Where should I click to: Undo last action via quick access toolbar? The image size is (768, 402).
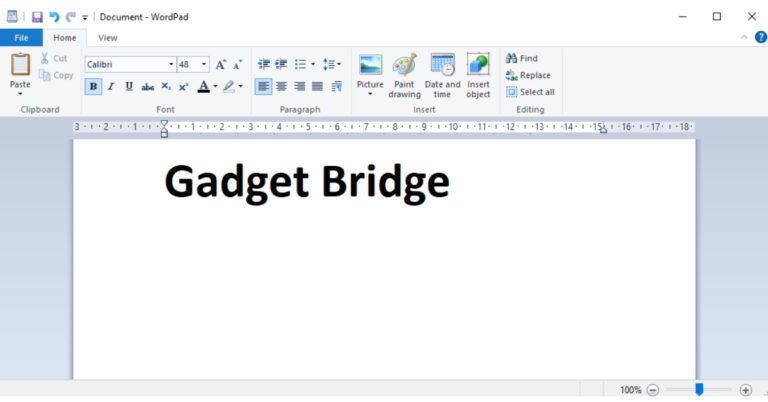pos(54,17)
